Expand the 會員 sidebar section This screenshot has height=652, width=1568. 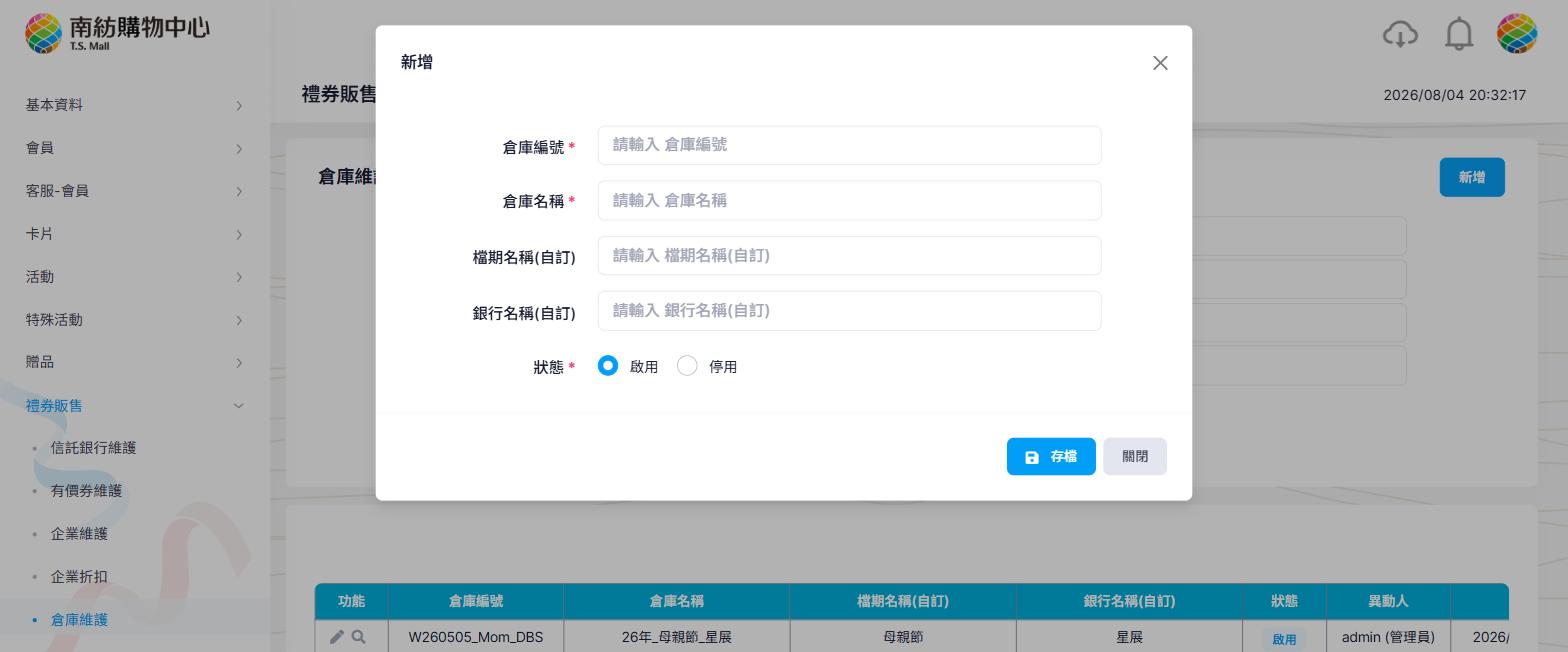tap(135, 148)
